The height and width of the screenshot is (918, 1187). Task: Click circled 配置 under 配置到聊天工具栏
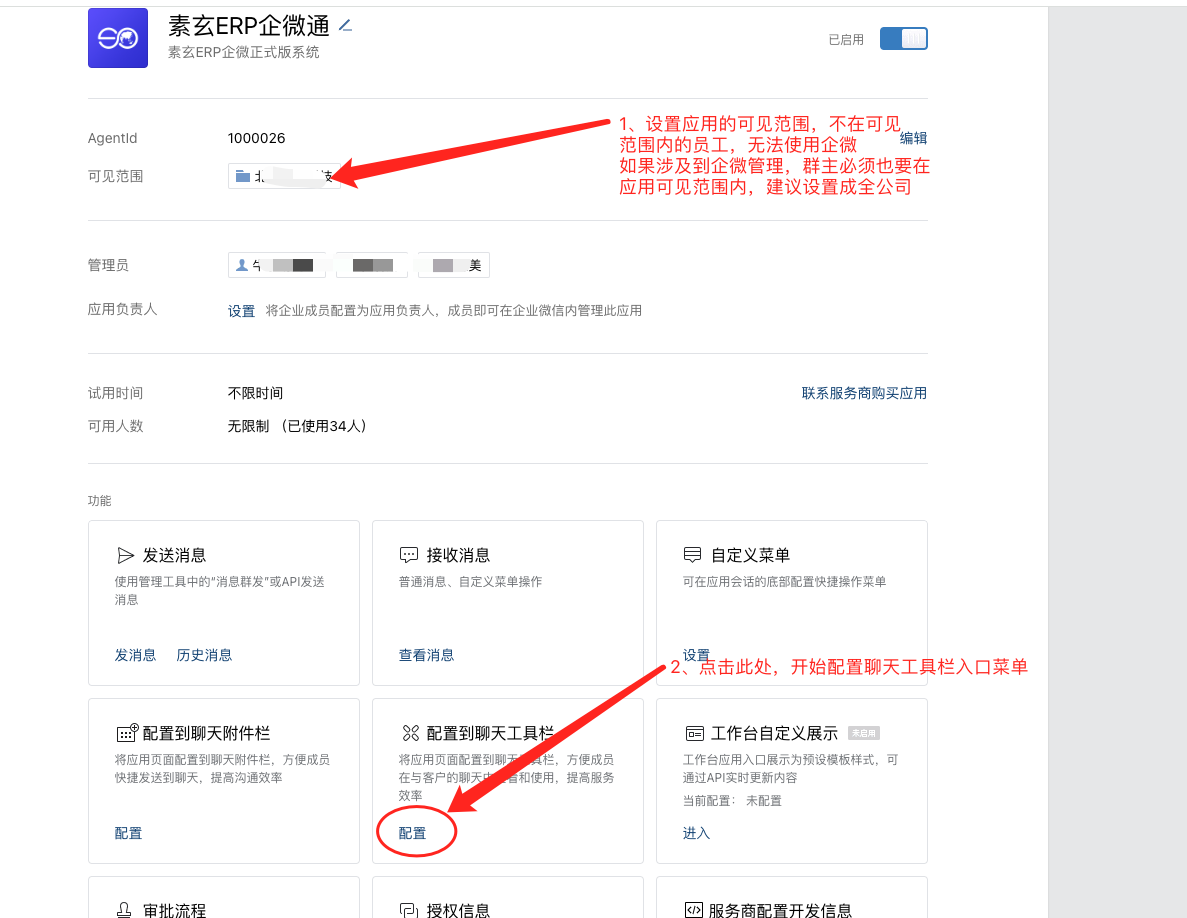(x=412, y=833)
